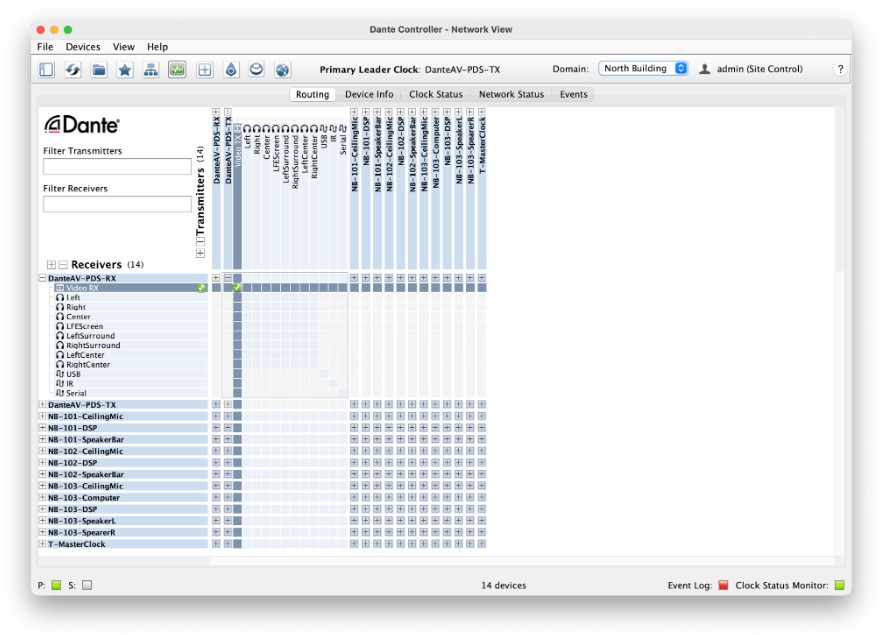Screen dimensions: 882x635
Task: Collapse the DanteAV-PDS-RX receiver tree
Action: [x=42, y=278]
